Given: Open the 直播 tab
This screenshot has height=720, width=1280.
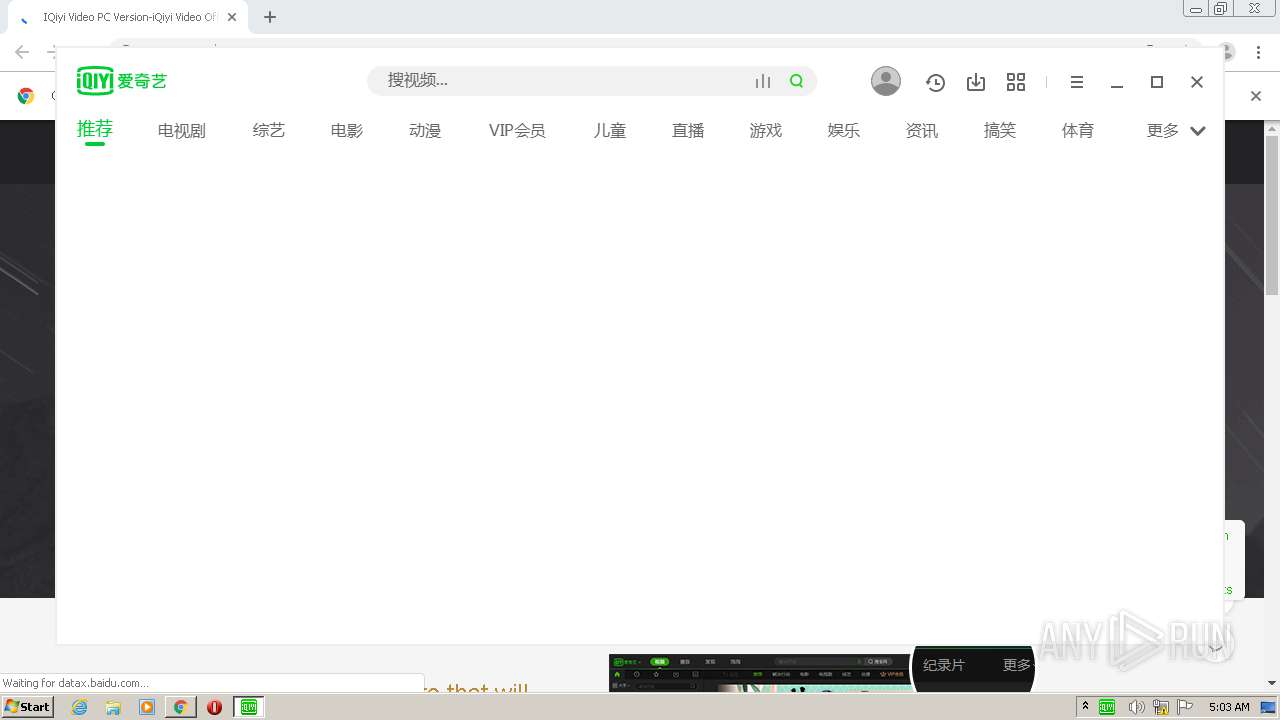Looking at the screenshot, I should [688, 130].
